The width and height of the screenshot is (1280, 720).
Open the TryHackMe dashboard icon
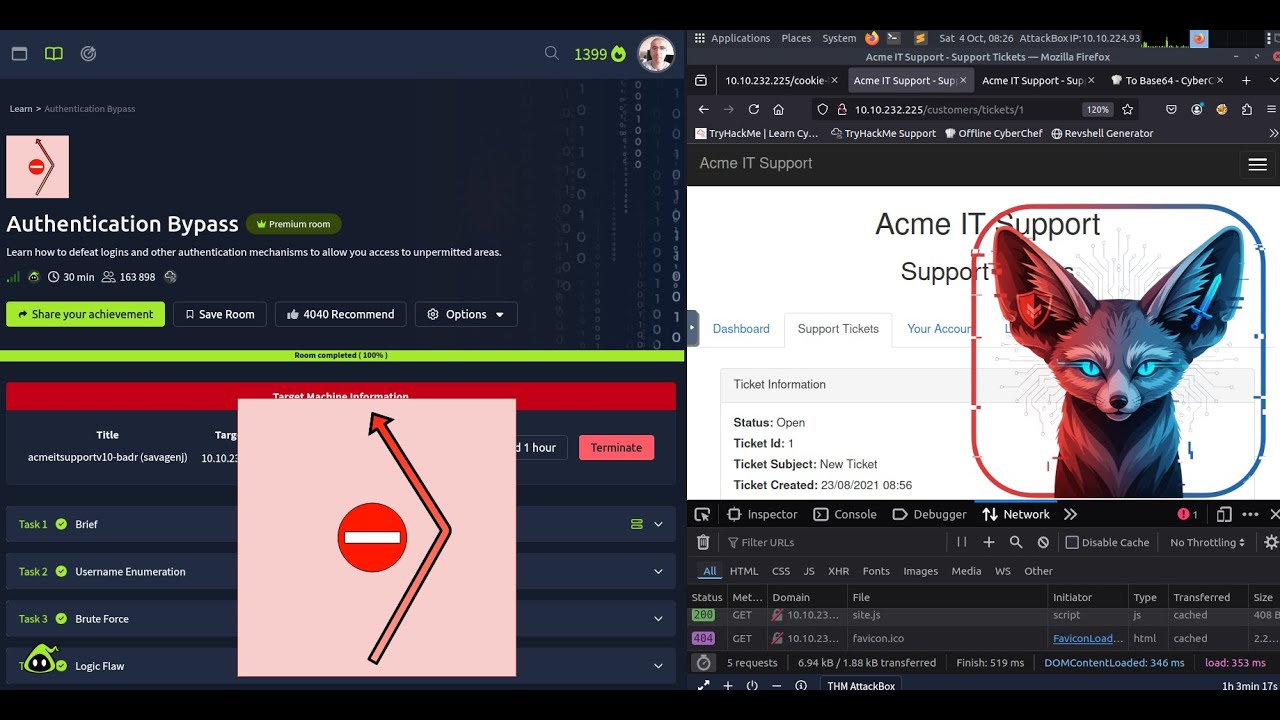point(19,54)
